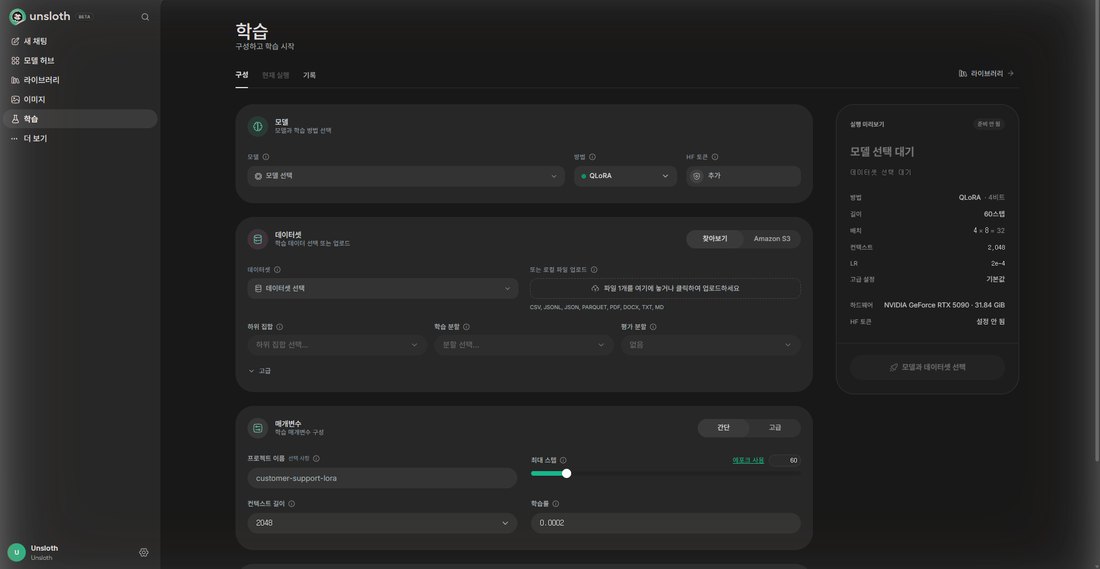Click the search magnifier icon in sidebar
1100x569 pixels.
(x=145, y=17)
